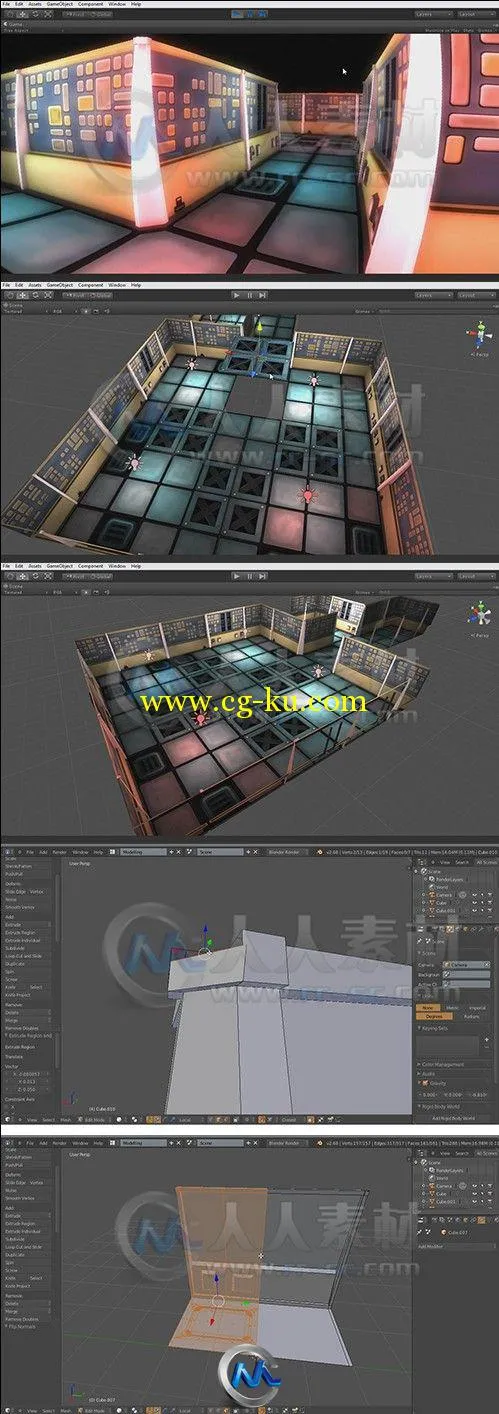The image size is (499, 1414).
Task: Click Scene properties icon in upper Blender properties
Action: (x=450, y=929)
